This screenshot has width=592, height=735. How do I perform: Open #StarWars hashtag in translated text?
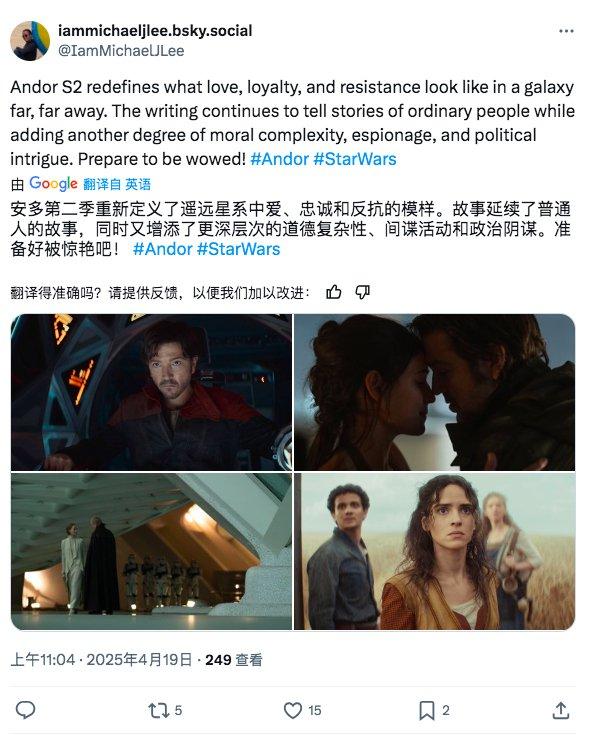click(239, 249)
